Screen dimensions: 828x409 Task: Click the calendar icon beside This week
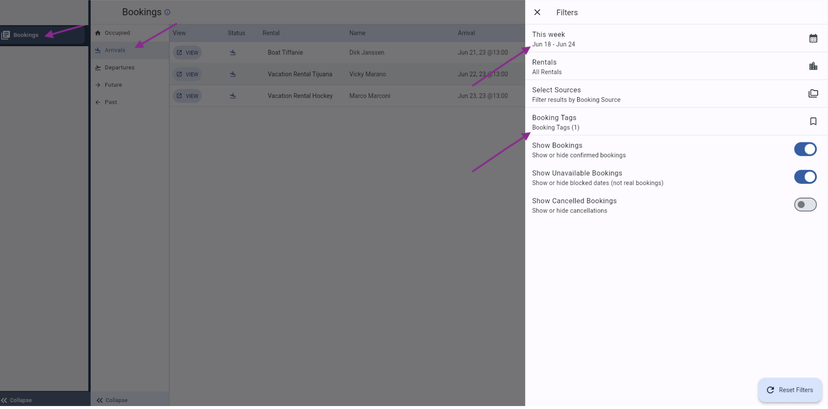pyautogui.click(x=812, y=39)
